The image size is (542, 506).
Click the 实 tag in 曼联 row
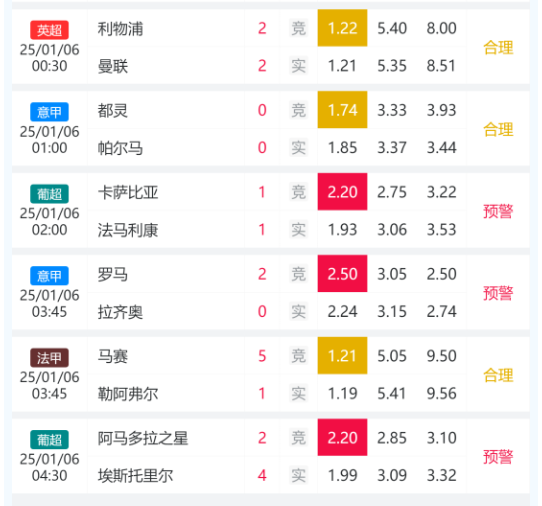pos(298,66)
